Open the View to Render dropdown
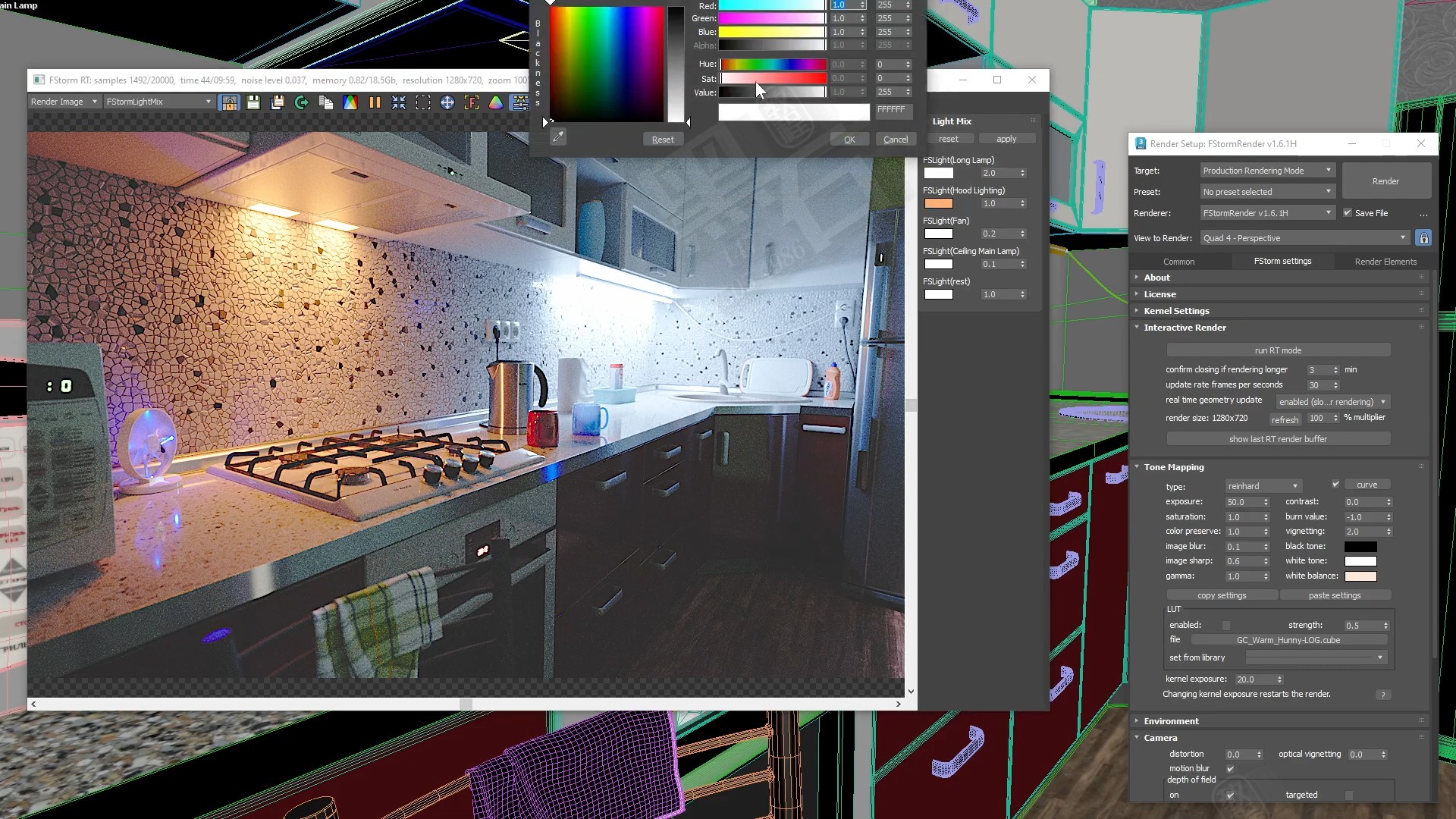This screenshot has height=819, width=1456. [x=1304, y=238]
